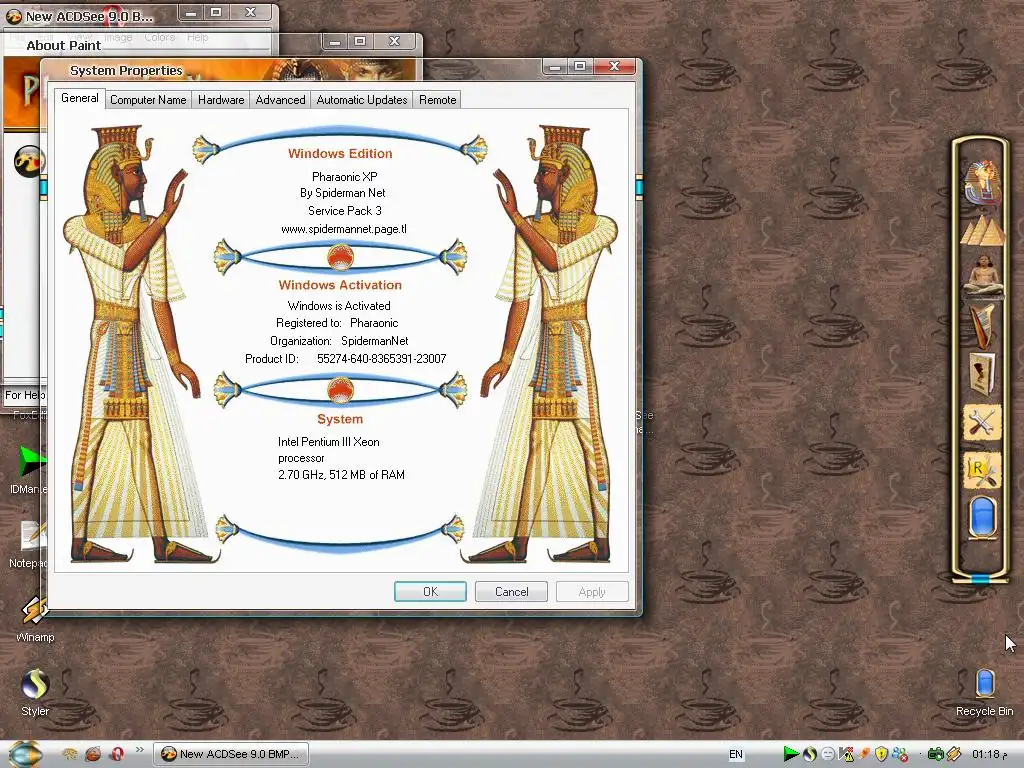The image size is (1024, 768).
Task: Minimize the System Properties window
Action: [x=554, y=66]
